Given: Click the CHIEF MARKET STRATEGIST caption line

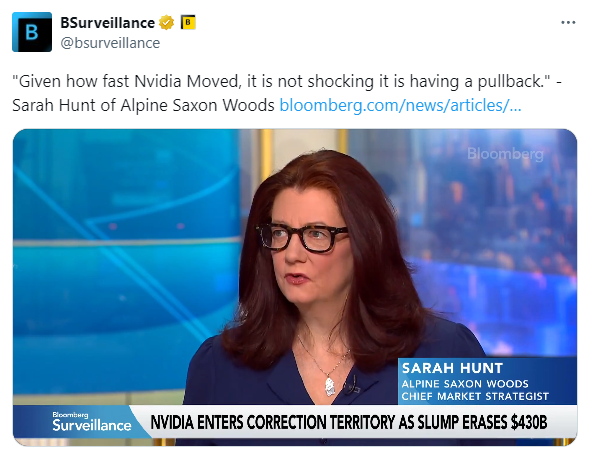Looking at the screenshot, I should pyautogui.click(x=475, y=396).
